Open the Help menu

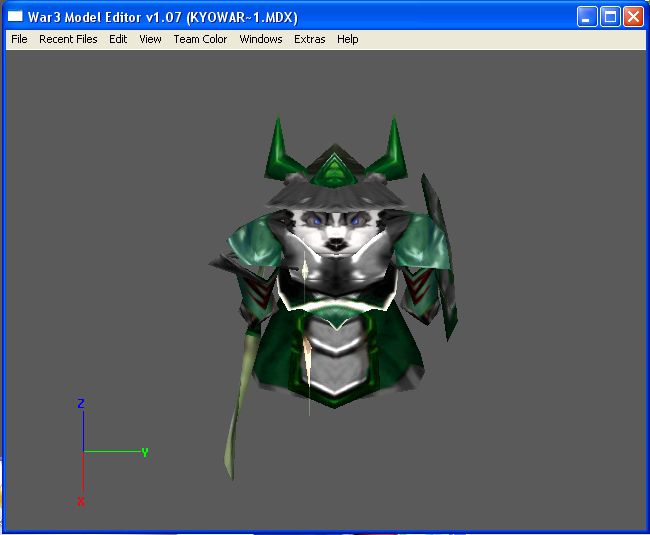[x=347, y=39]
